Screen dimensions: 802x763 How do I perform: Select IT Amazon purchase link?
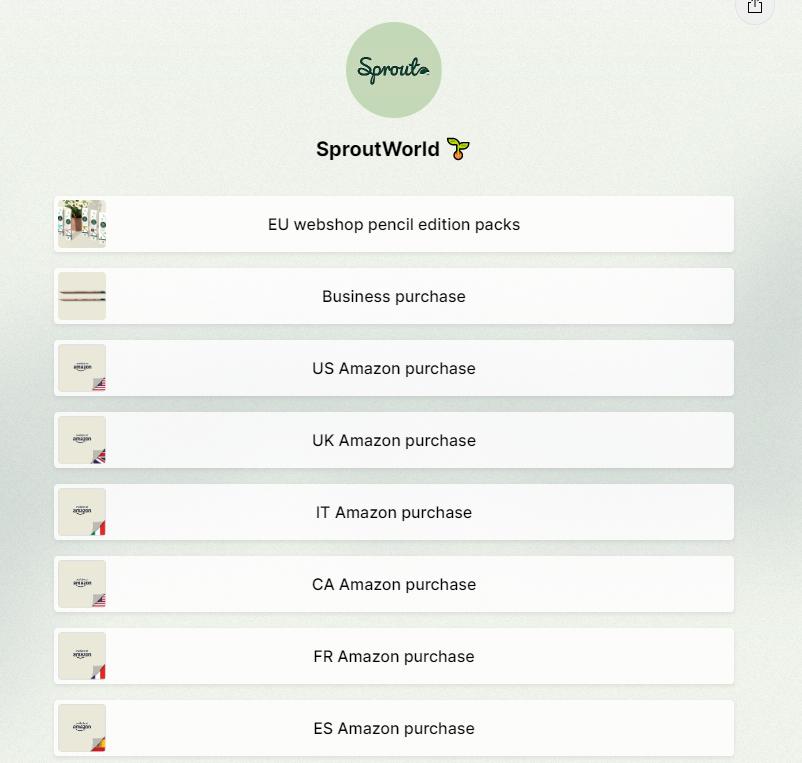click(394, 512)
